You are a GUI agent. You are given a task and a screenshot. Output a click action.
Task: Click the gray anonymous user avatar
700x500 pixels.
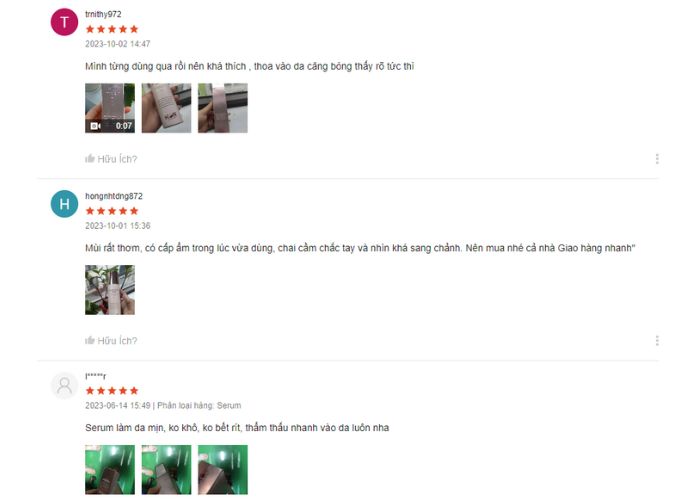[64, 385]
